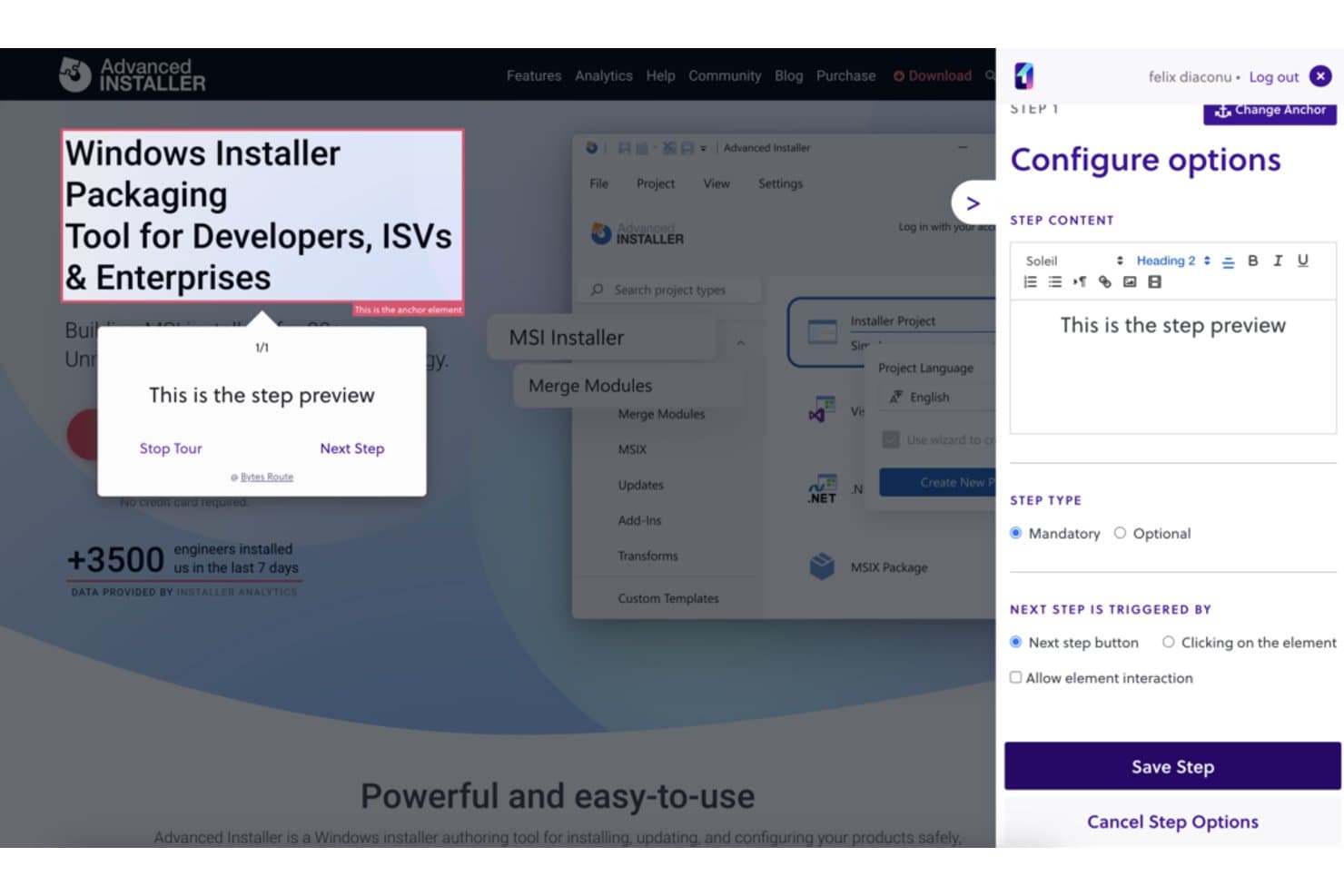Screen dimensions: 1344x896
Task: Insert an image with the image icon
Action: [x=1130, y=282]
